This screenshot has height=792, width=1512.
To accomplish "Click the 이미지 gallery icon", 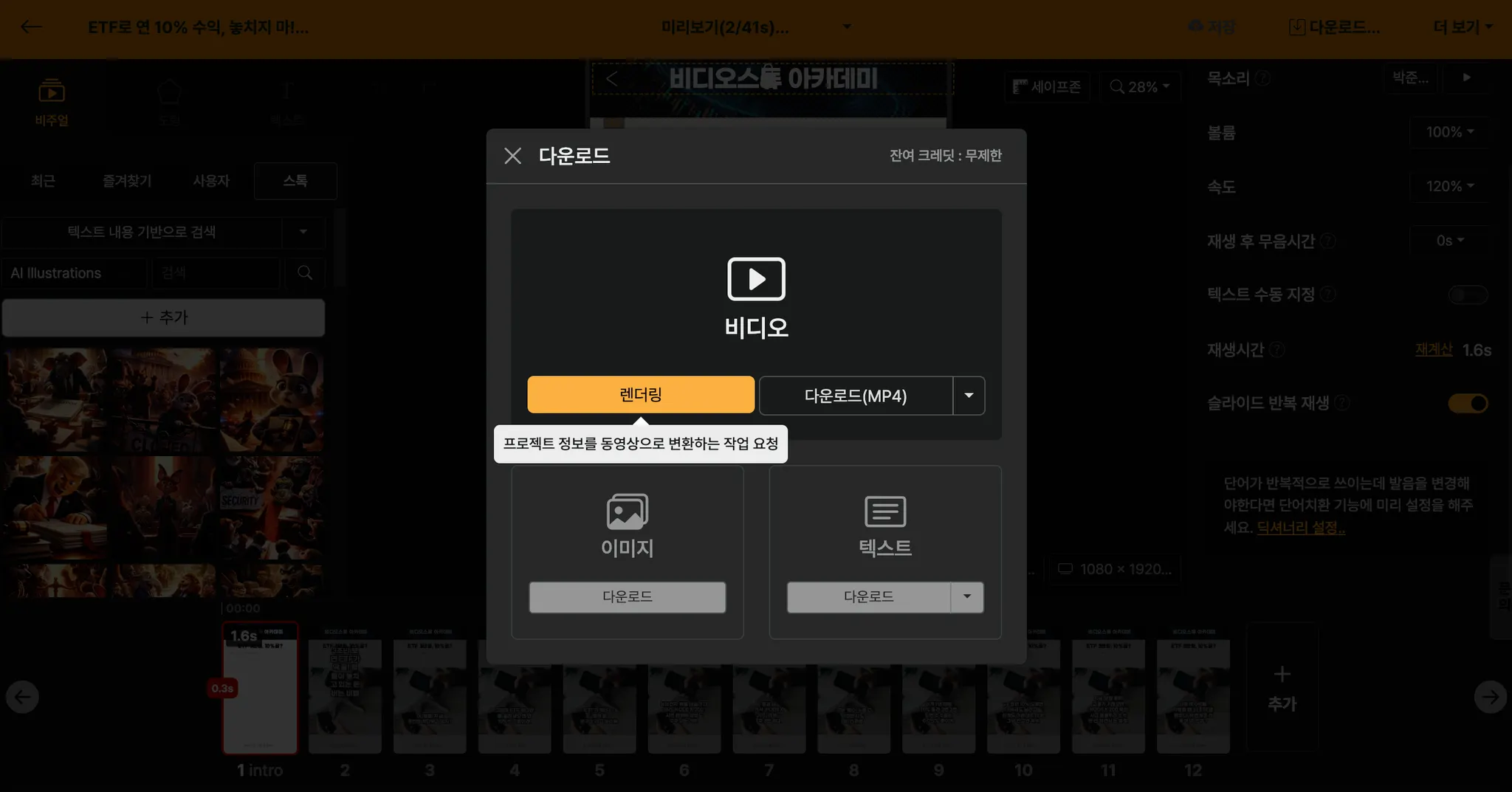I will (627, 512).
